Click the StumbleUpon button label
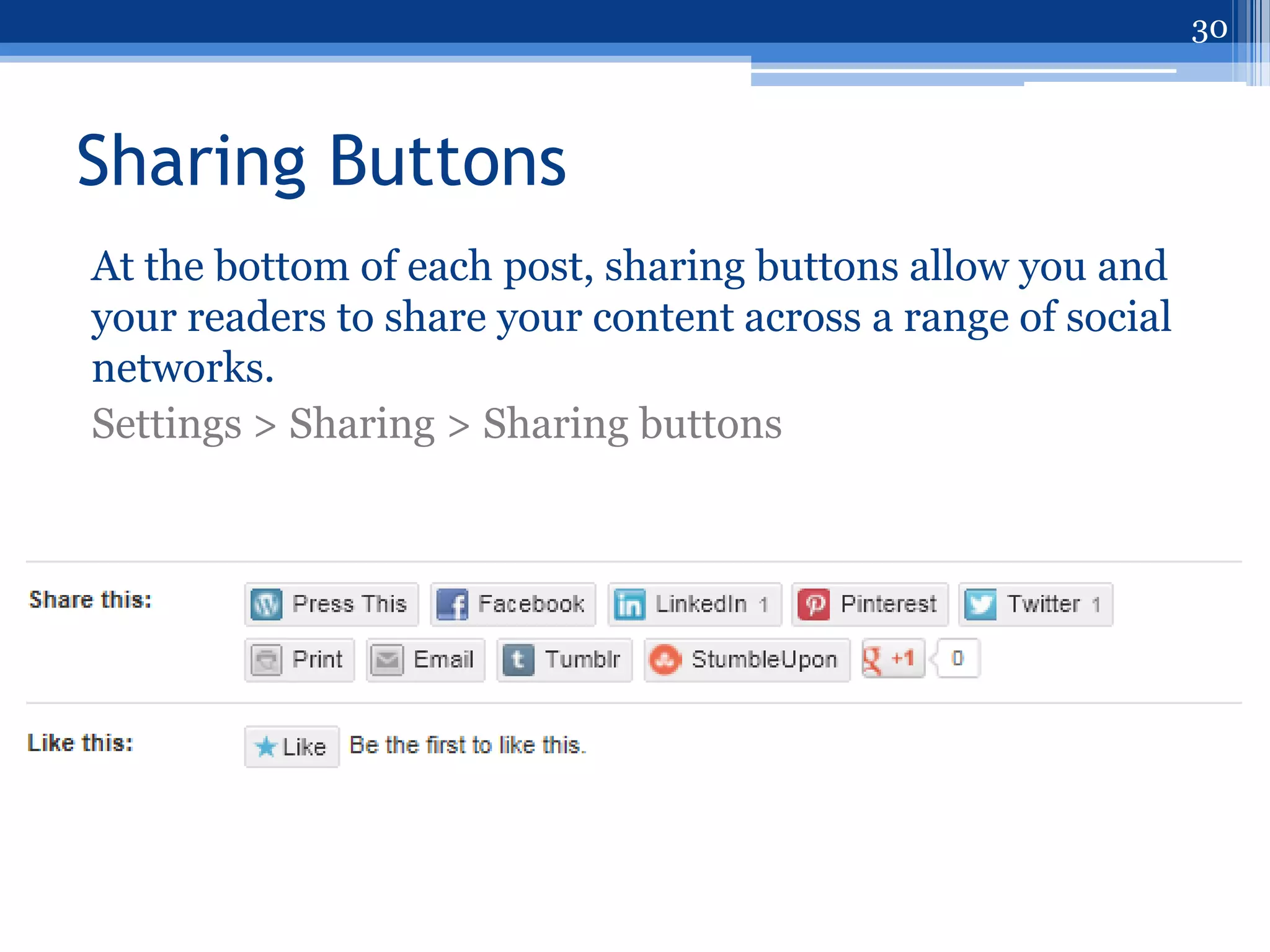Viewport: 1270px width, 952px height. (764, 660)
